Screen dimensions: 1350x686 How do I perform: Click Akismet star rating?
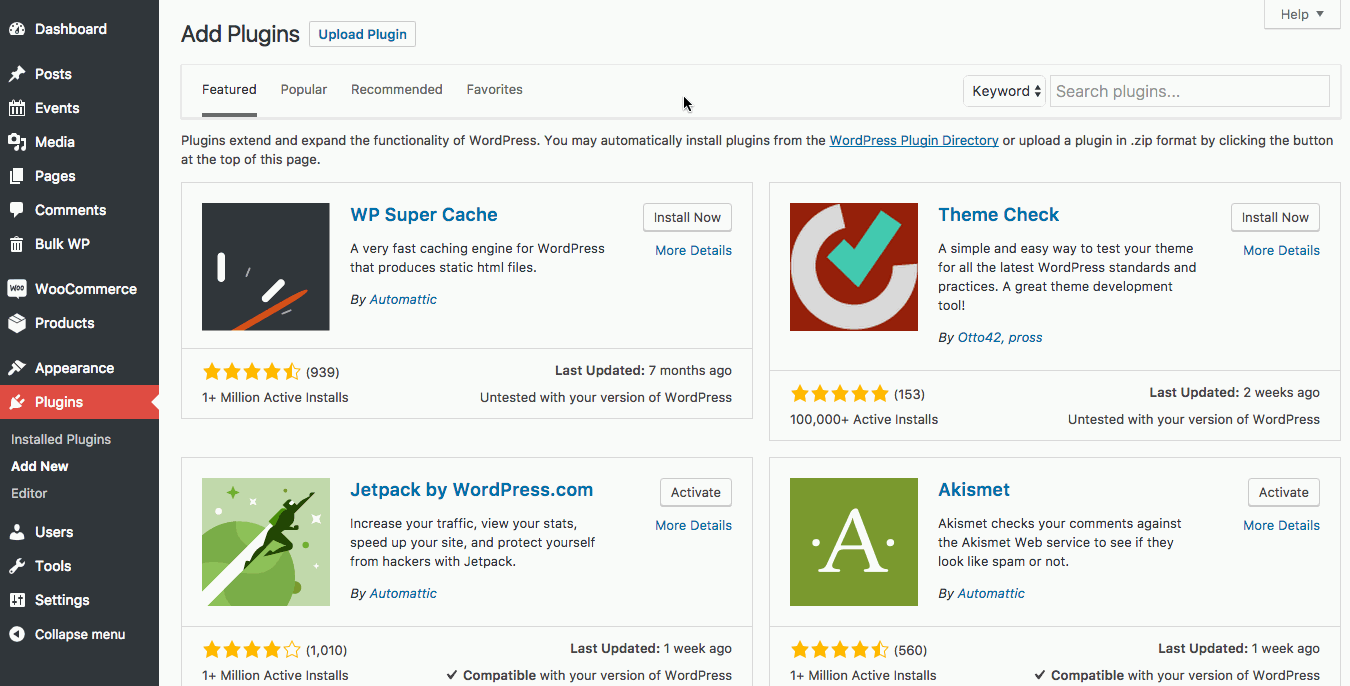coord(839,650)
